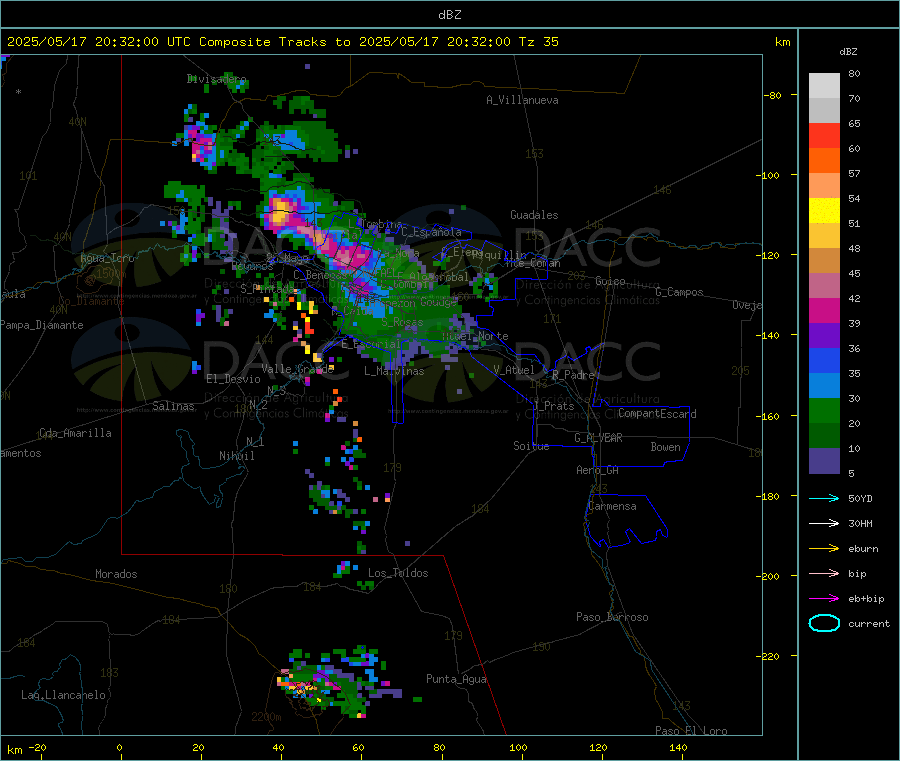The image size is (900, 761).
Task: Select the light gray 70-80 dBZ swatch
Action: [824, 86]
